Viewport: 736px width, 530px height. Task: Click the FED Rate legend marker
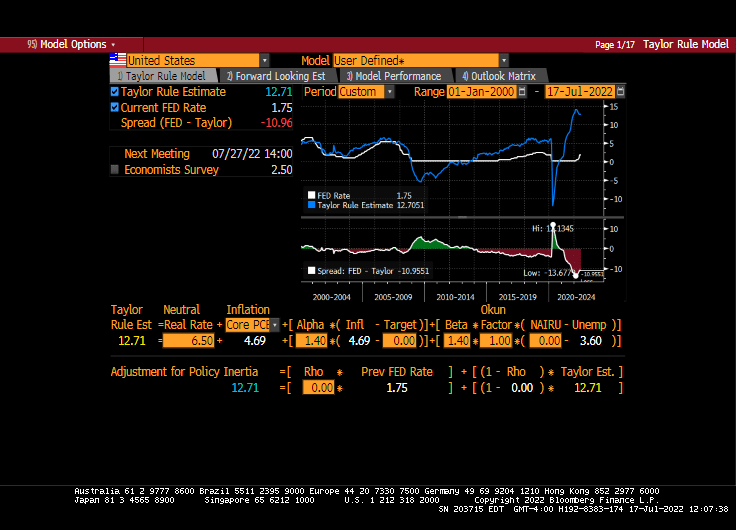[311, 196]
